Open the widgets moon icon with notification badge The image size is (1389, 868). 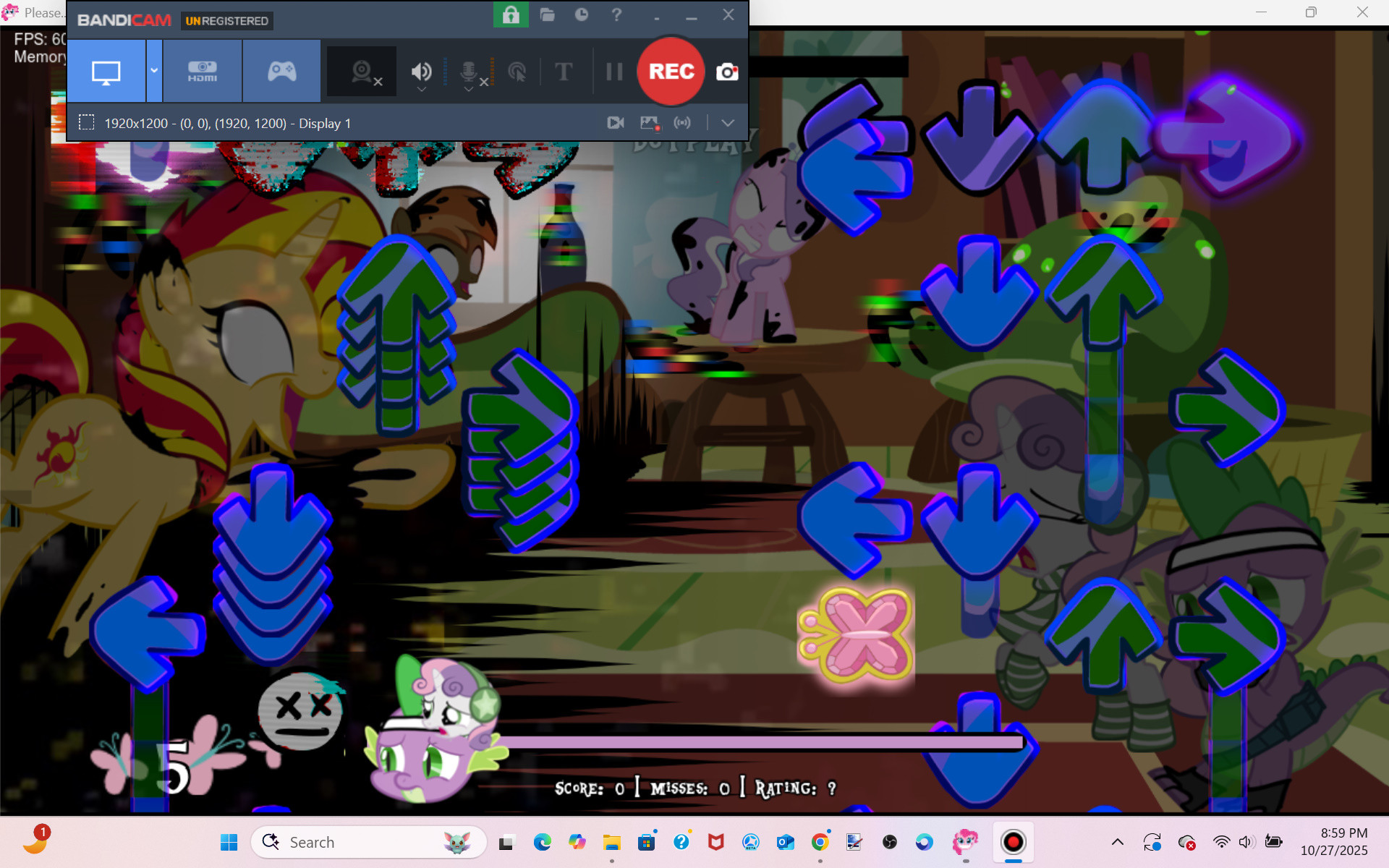(36, 841)
